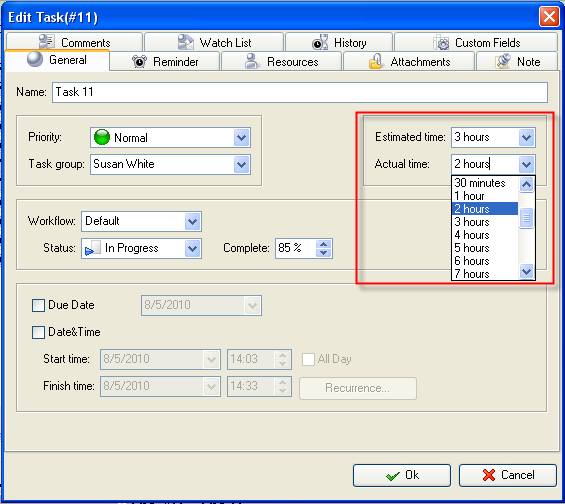
Task: Switch to the Watch List tab
Action: 214,42
